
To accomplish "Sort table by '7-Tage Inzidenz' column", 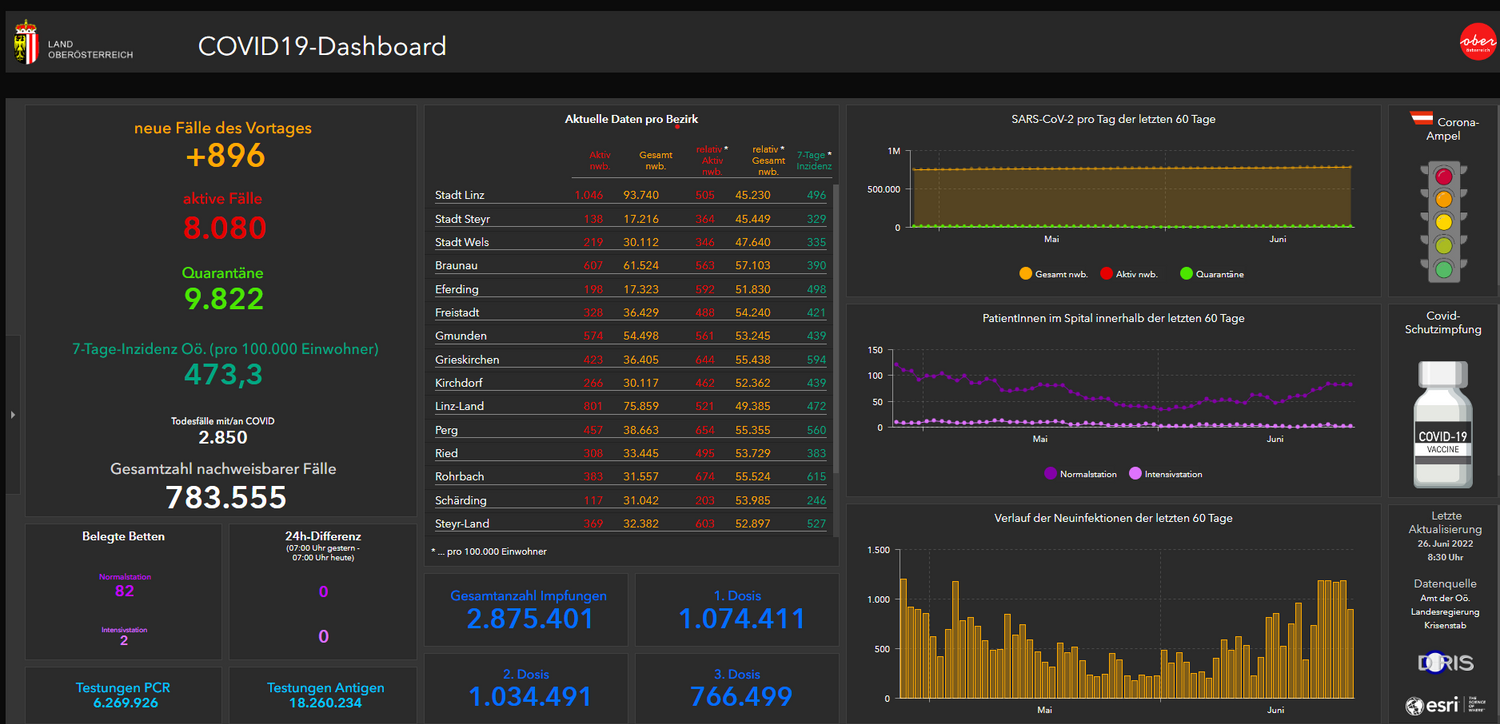I will coord(812,160).
